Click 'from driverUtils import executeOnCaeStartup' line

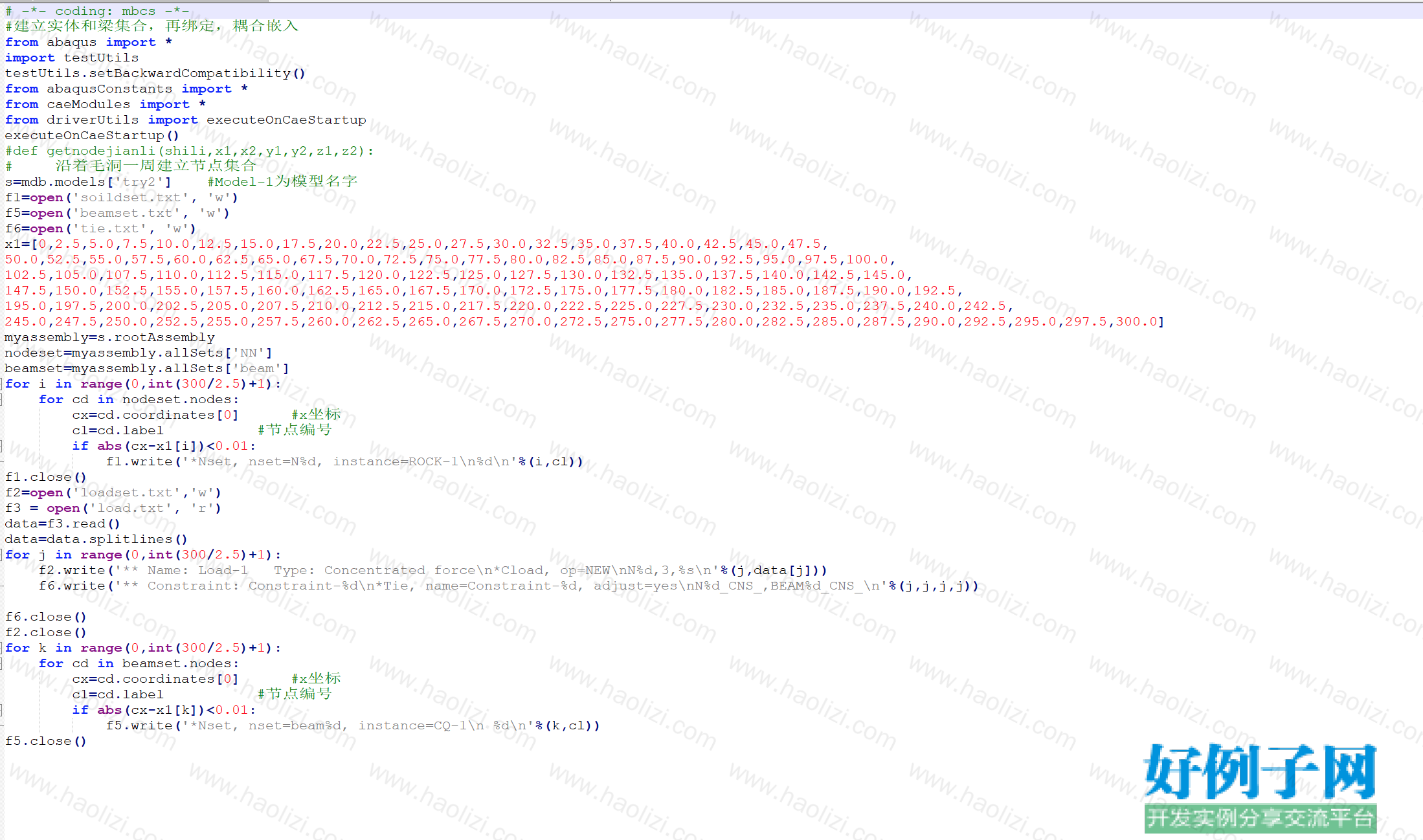186,120
